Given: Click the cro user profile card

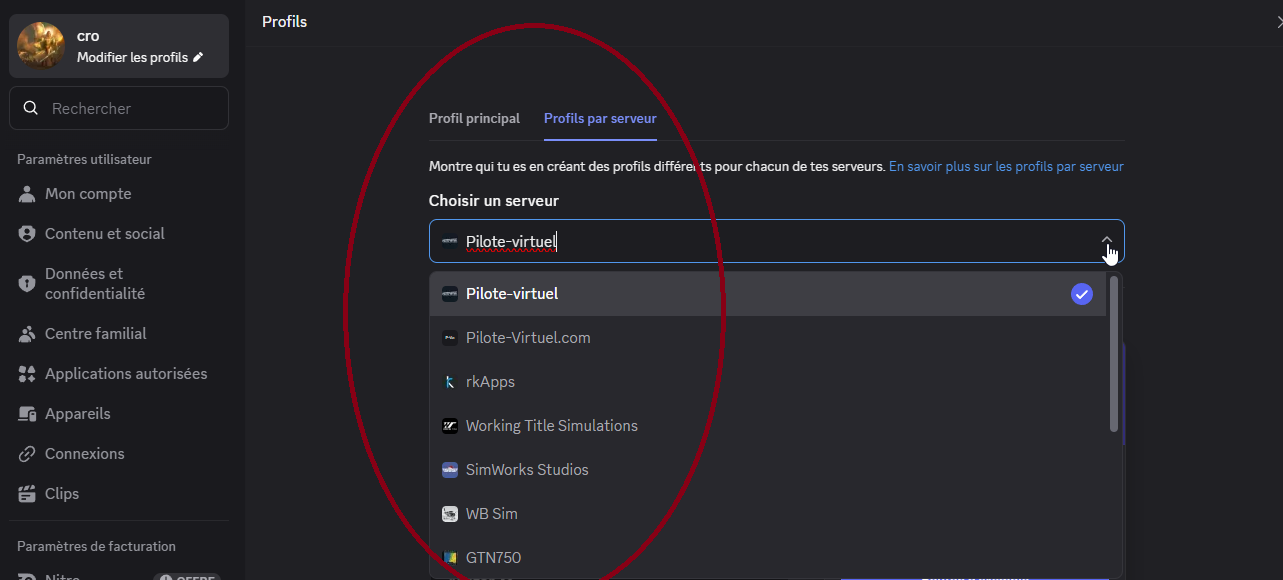Looking at the screenshot, I should pos(119,46).
